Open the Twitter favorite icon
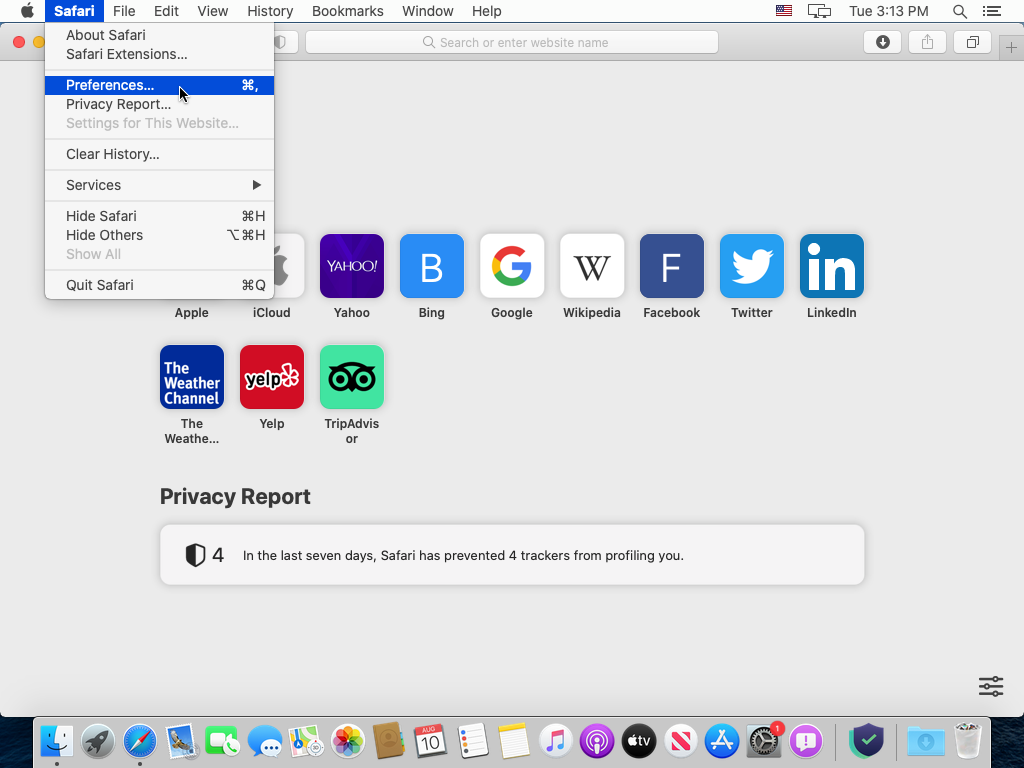Screen dimensions: 1024x768 [x=752, y=266]
